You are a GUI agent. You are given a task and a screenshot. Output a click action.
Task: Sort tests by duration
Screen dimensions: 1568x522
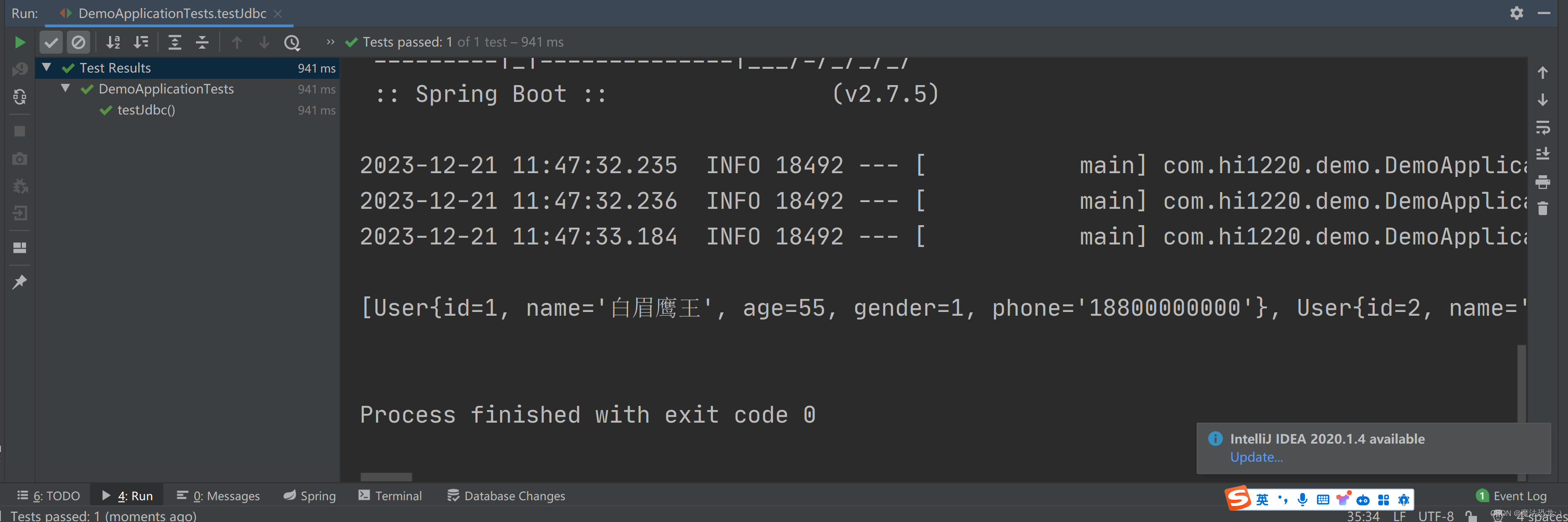(141, 42)
